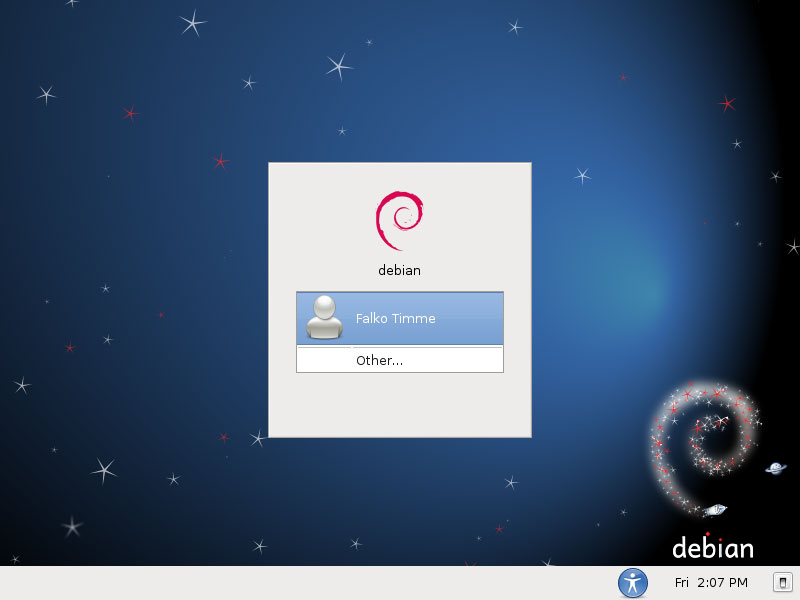Open the power shutdown options icon
This screenshot has height=600, width=800.
tap(783, 582)
